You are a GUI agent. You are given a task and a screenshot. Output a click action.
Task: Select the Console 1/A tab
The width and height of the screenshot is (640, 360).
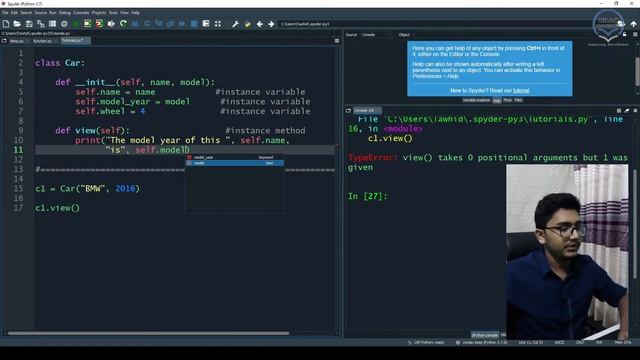(366, 111)
